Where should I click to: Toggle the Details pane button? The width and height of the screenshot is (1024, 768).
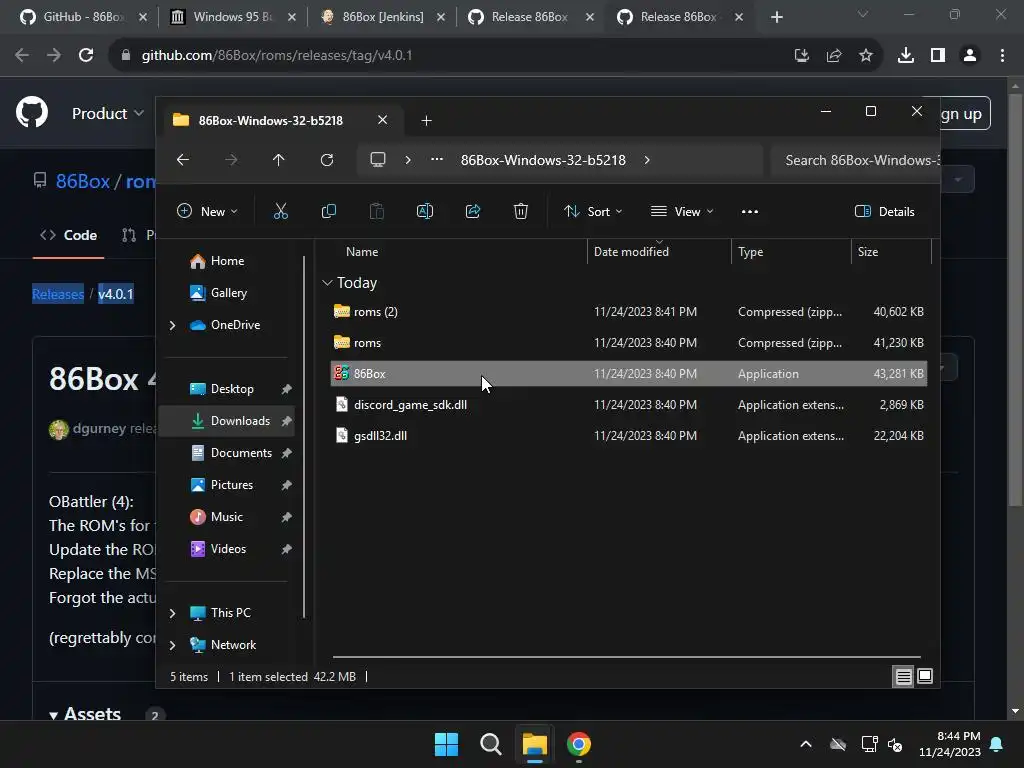[x=885, y=212]
